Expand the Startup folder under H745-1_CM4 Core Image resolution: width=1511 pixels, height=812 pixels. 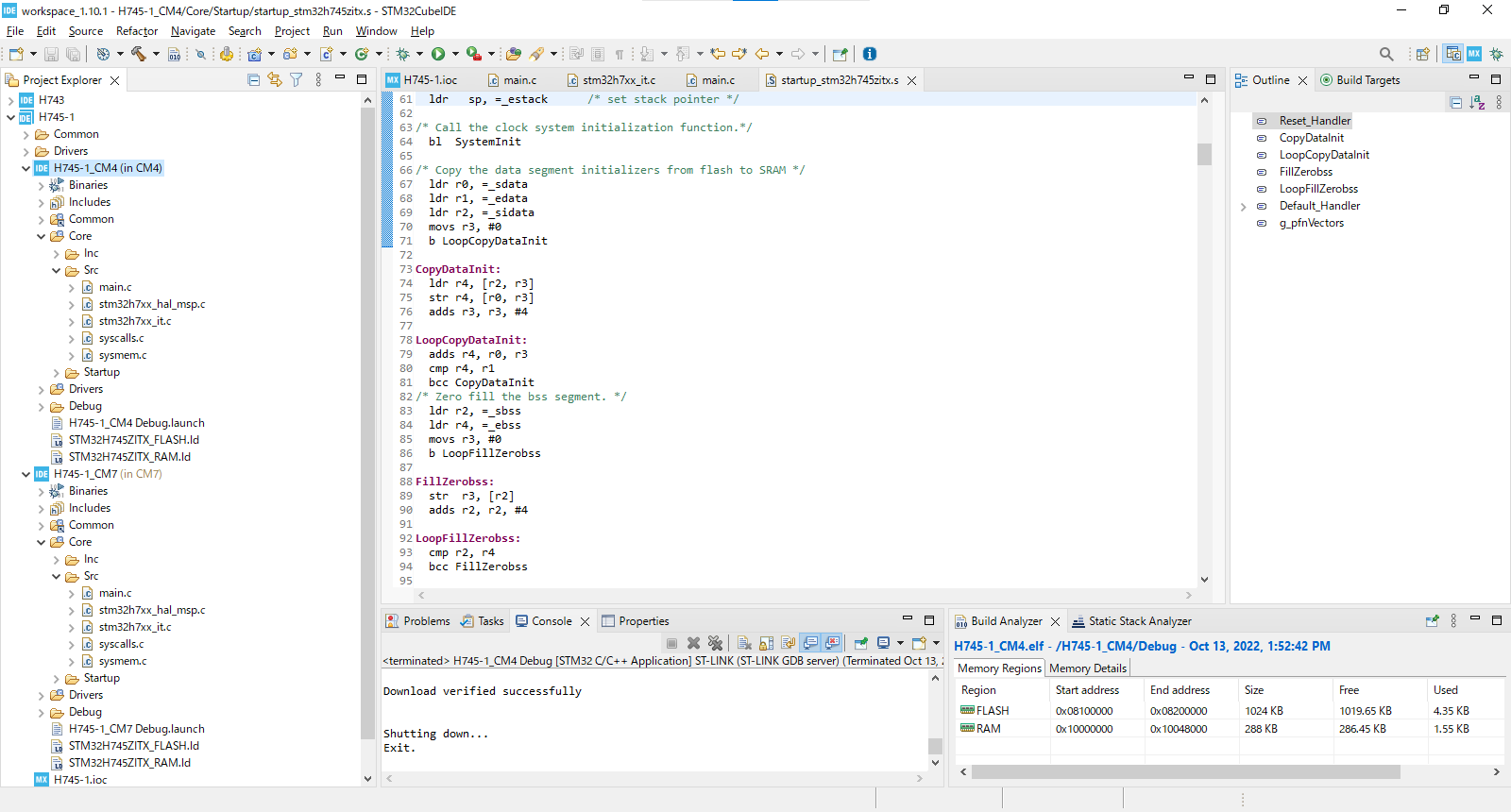point(57,373)
